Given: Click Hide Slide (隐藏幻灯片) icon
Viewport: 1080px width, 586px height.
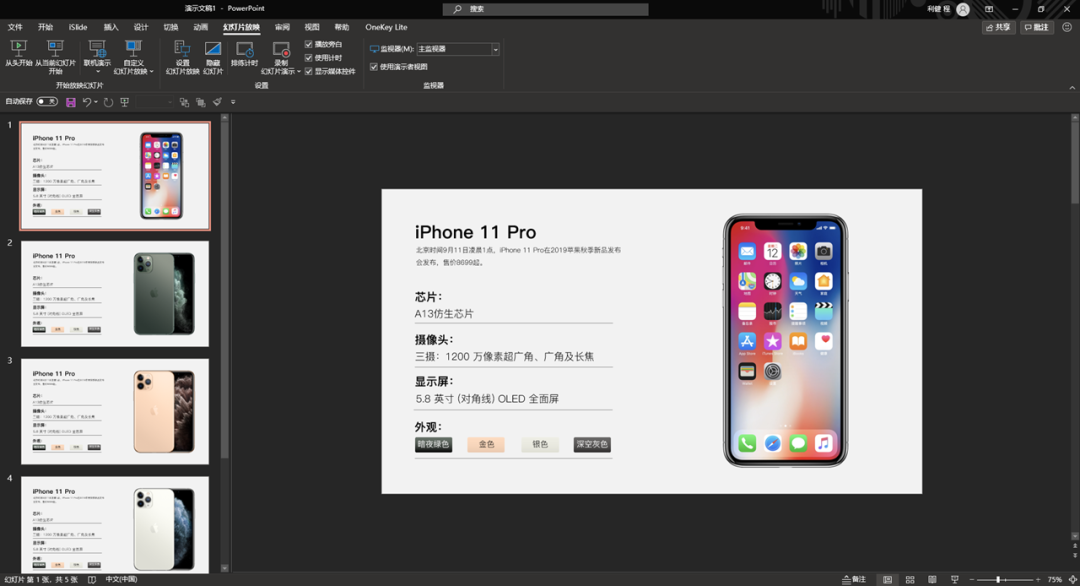Looking at the screenshot, I should pos(213,48).
